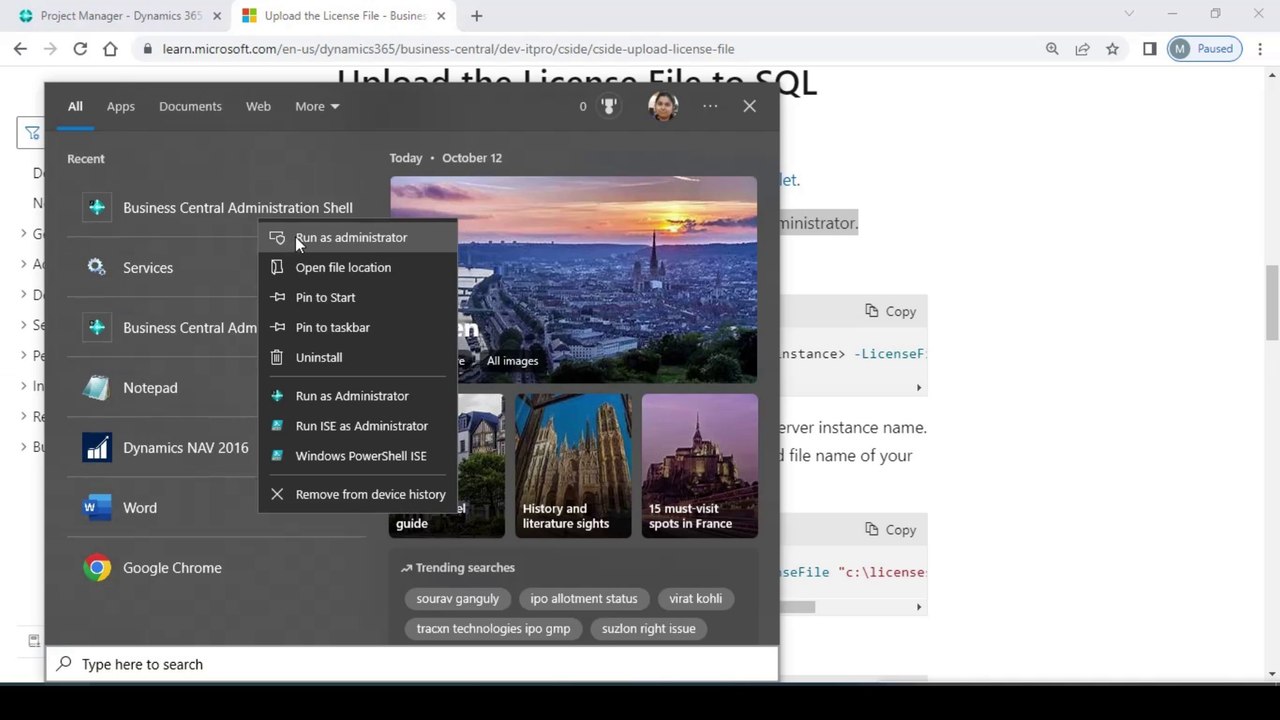Search trending topic sourav ganguly
The image size is (1280, 720).
458,599
